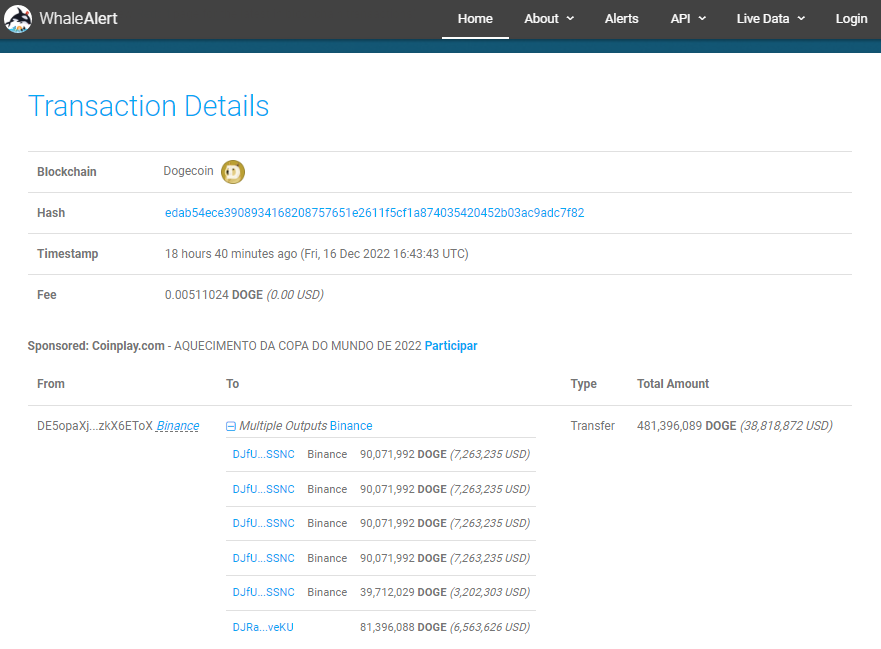Click the To column header
The width and height of the screenshot is (881, 649).
tap(233, 384)
